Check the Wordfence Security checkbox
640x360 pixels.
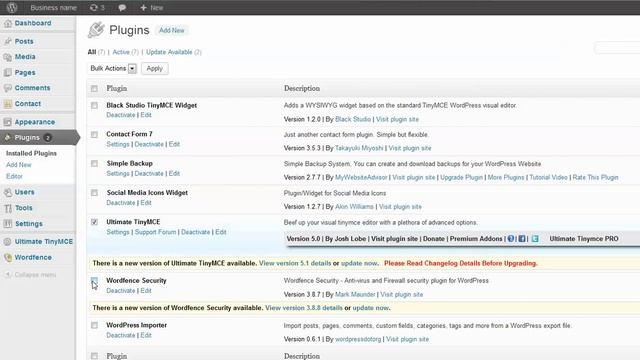(94, 280)
